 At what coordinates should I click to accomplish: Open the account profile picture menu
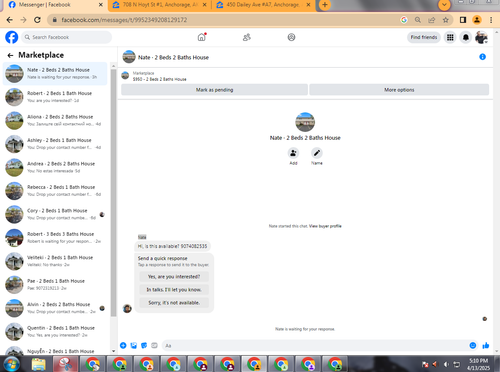pyautogui.click(x=481, y=37)
